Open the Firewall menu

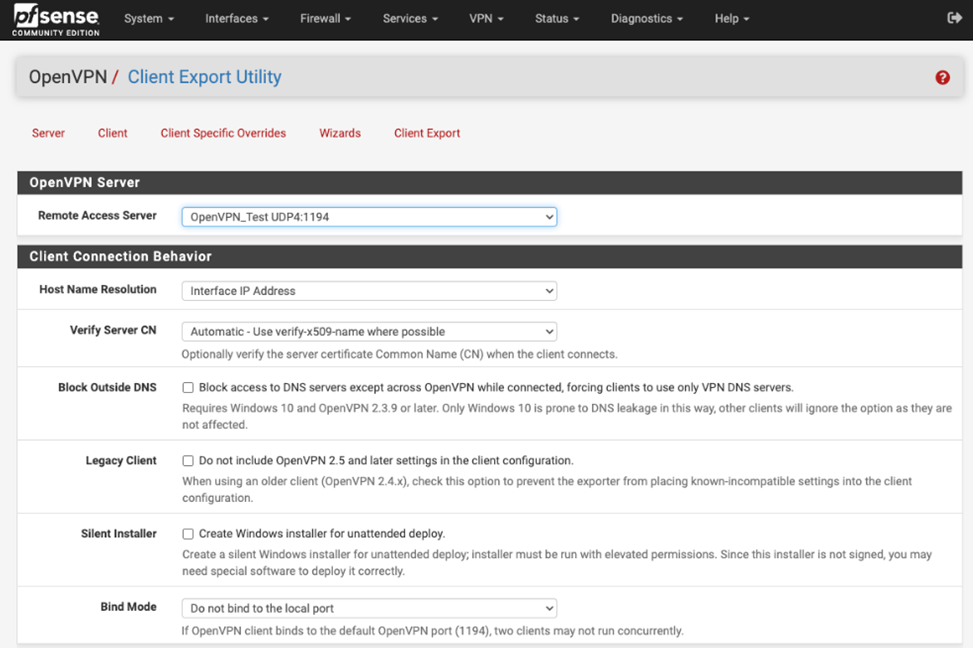coord(325,19)
